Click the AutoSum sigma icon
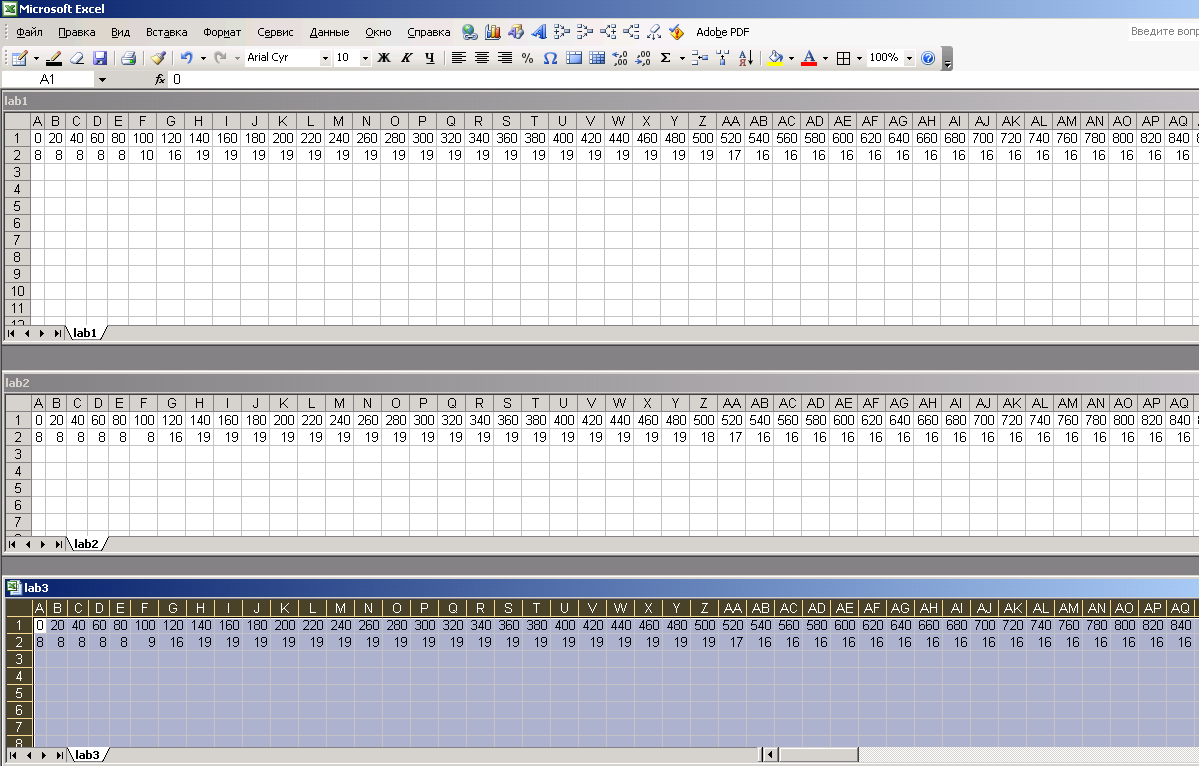Viewport: 1199px width, 766px height. coord(665,58)
